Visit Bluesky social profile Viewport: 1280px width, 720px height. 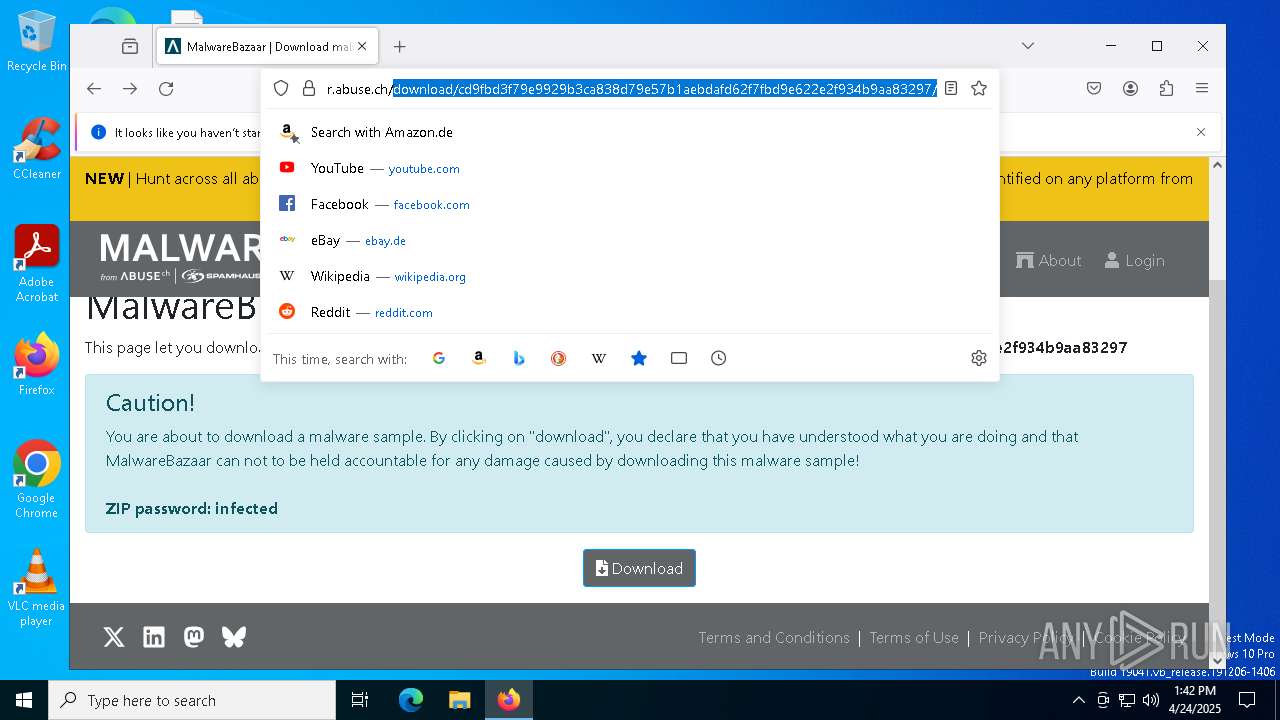pyautogui.click(x=234, y=637)
